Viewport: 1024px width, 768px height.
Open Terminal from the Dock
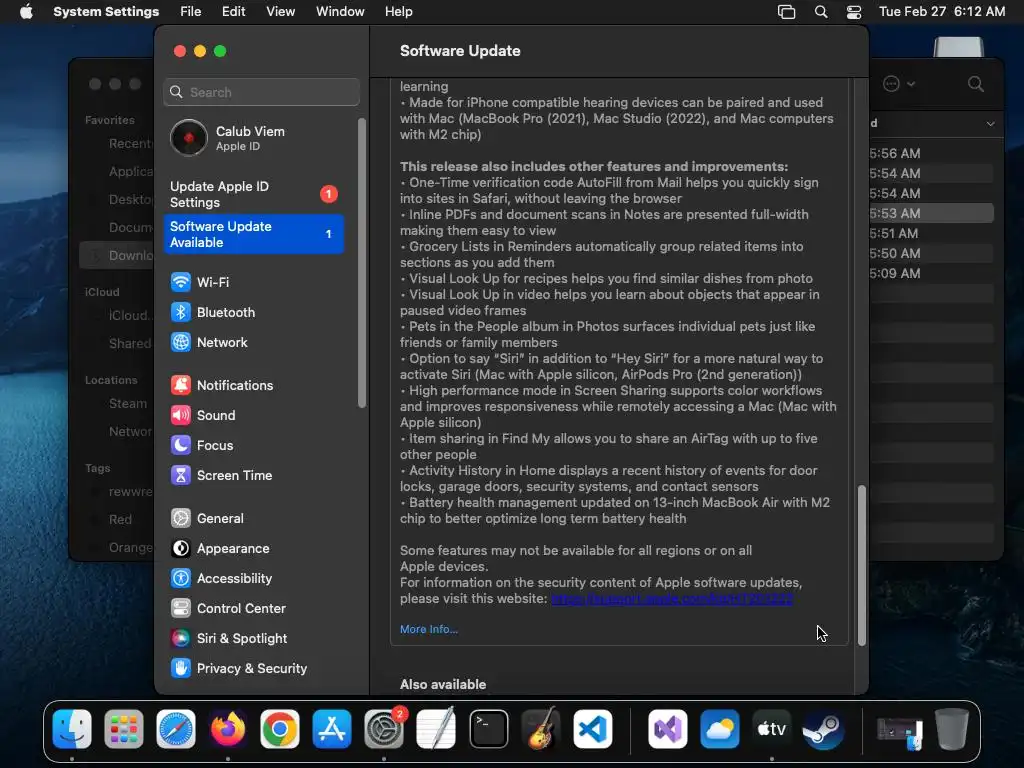488,729
